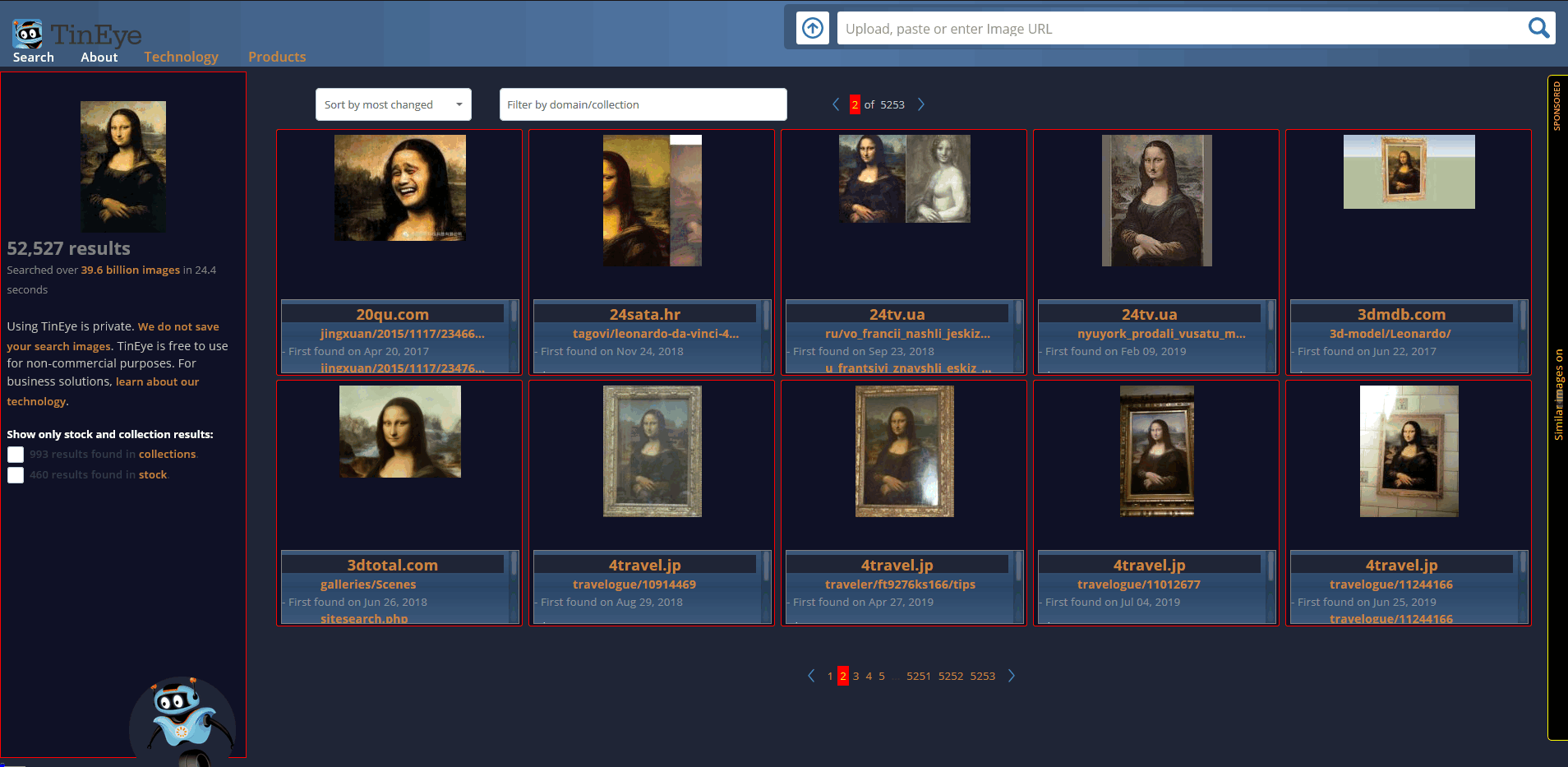The width and height of the screenshot is (1568, 767).
Task: Open the travelogue/11244166 result thumbnail
Action: (1409, 451)
